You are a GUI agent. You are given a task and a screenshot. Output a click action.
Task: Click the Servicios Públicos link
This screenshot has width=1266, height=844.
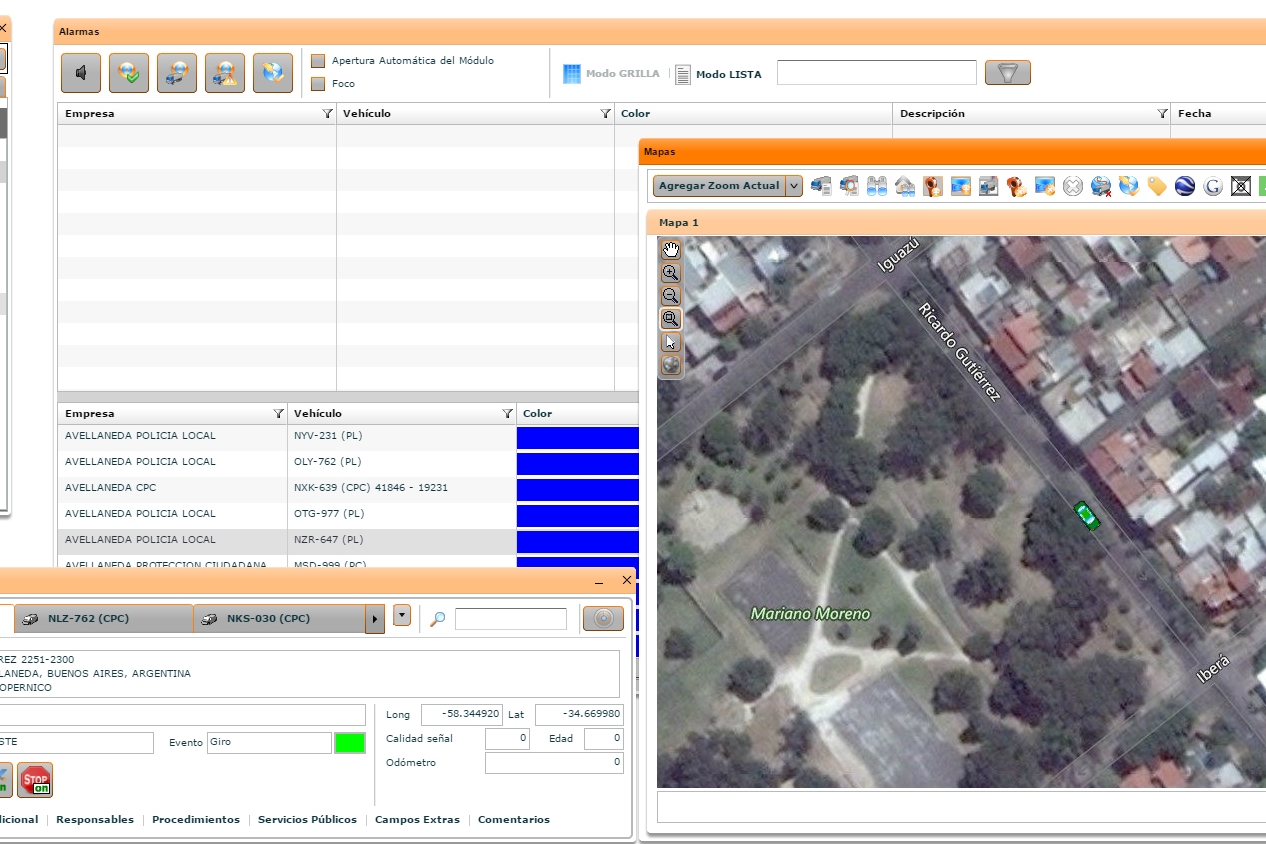(x=307, y=820)
